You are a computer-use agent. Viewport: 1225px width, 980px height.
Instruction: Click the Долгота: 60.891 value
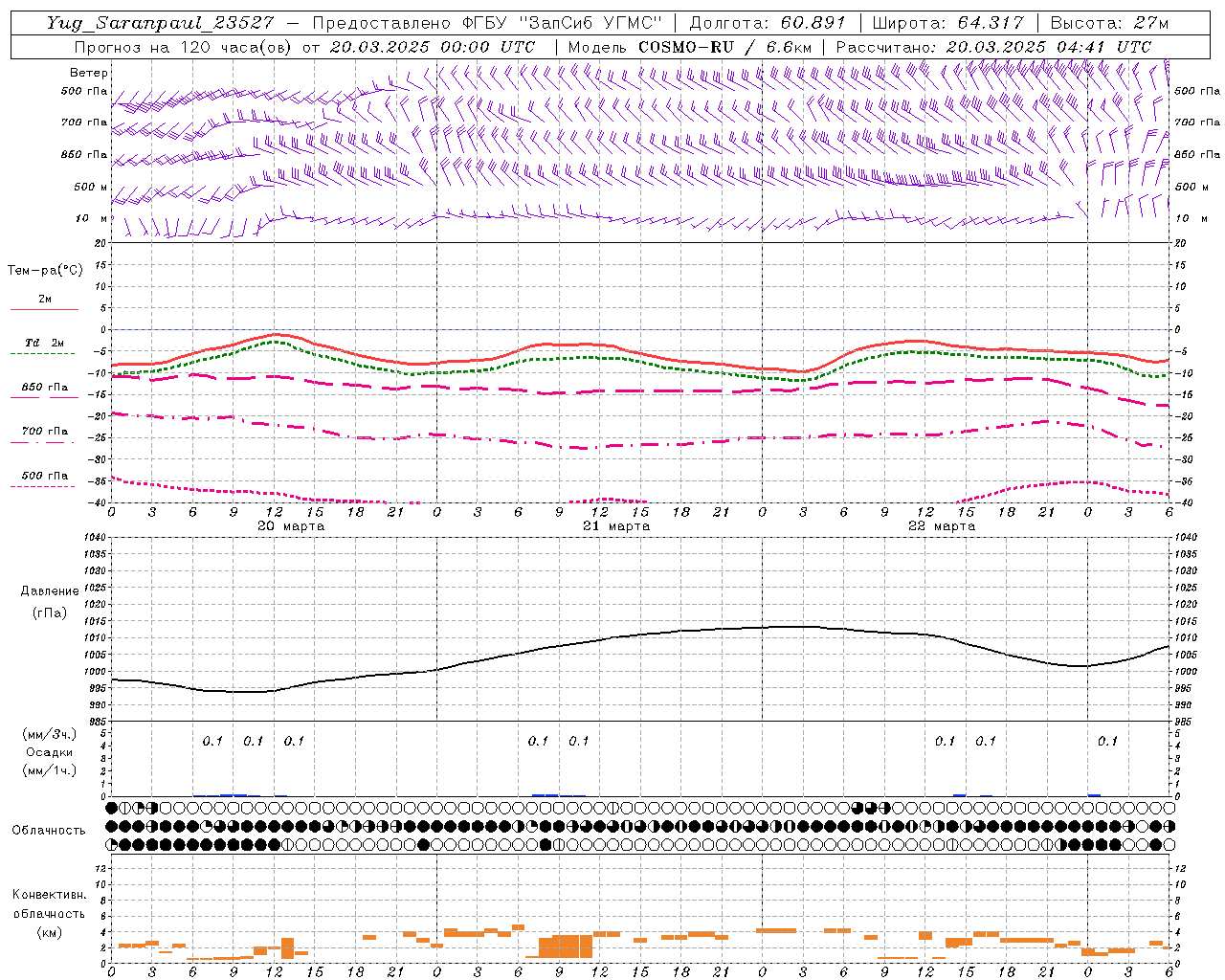click(768, 22)
